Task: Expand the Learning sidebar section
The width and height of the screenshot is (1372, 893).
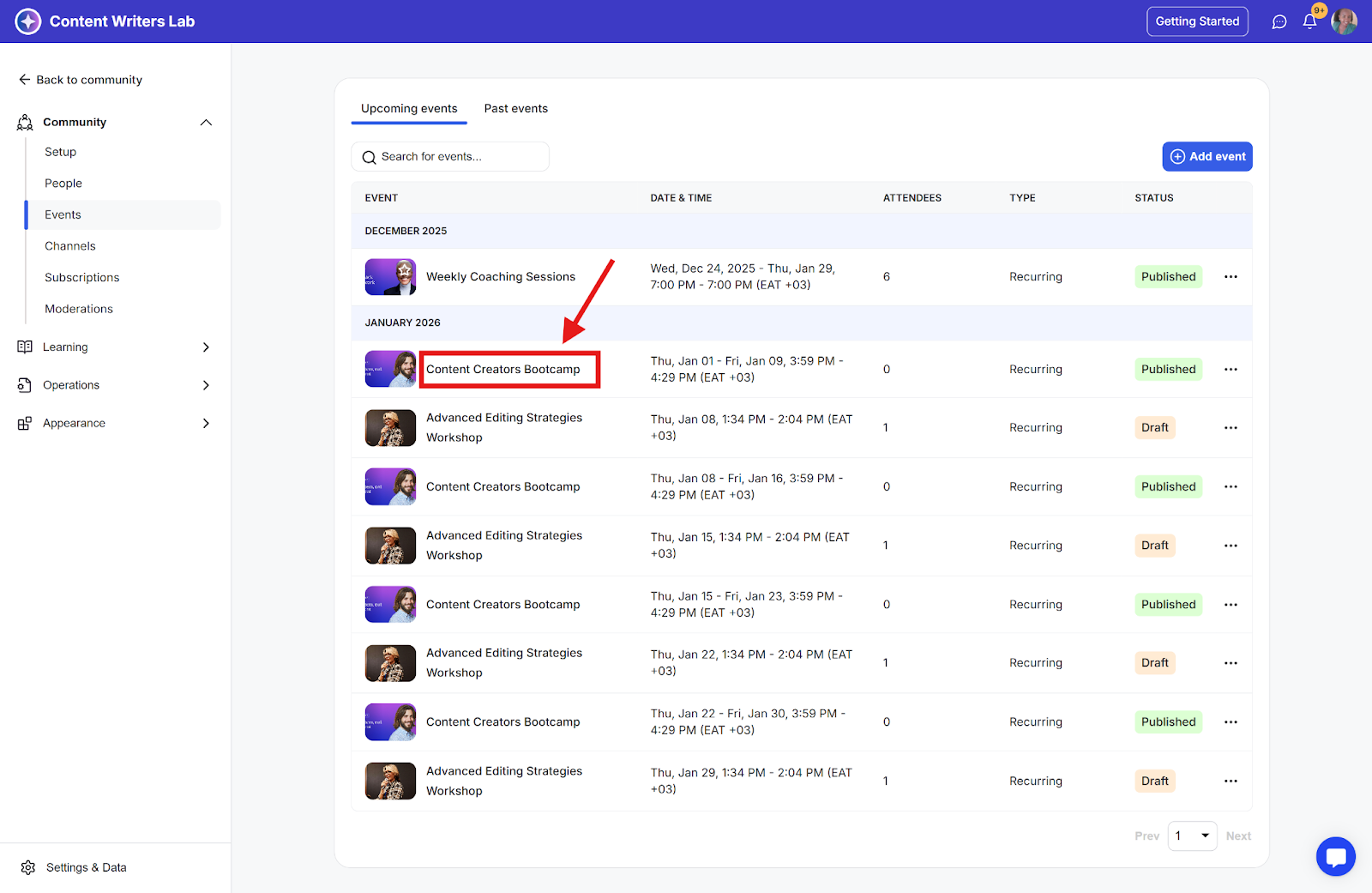Action: coord(206,347)
